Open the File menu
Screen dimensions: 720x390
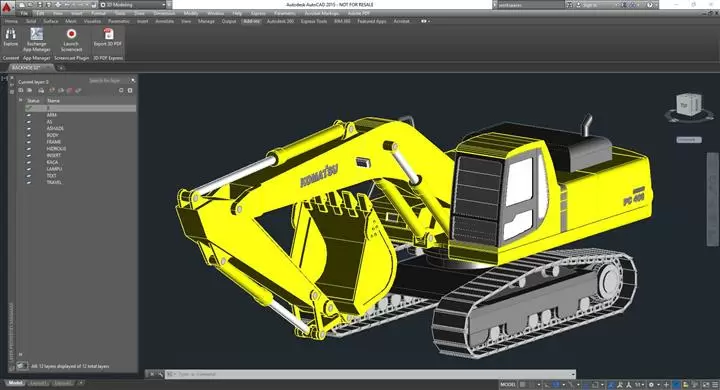point(24,13)
